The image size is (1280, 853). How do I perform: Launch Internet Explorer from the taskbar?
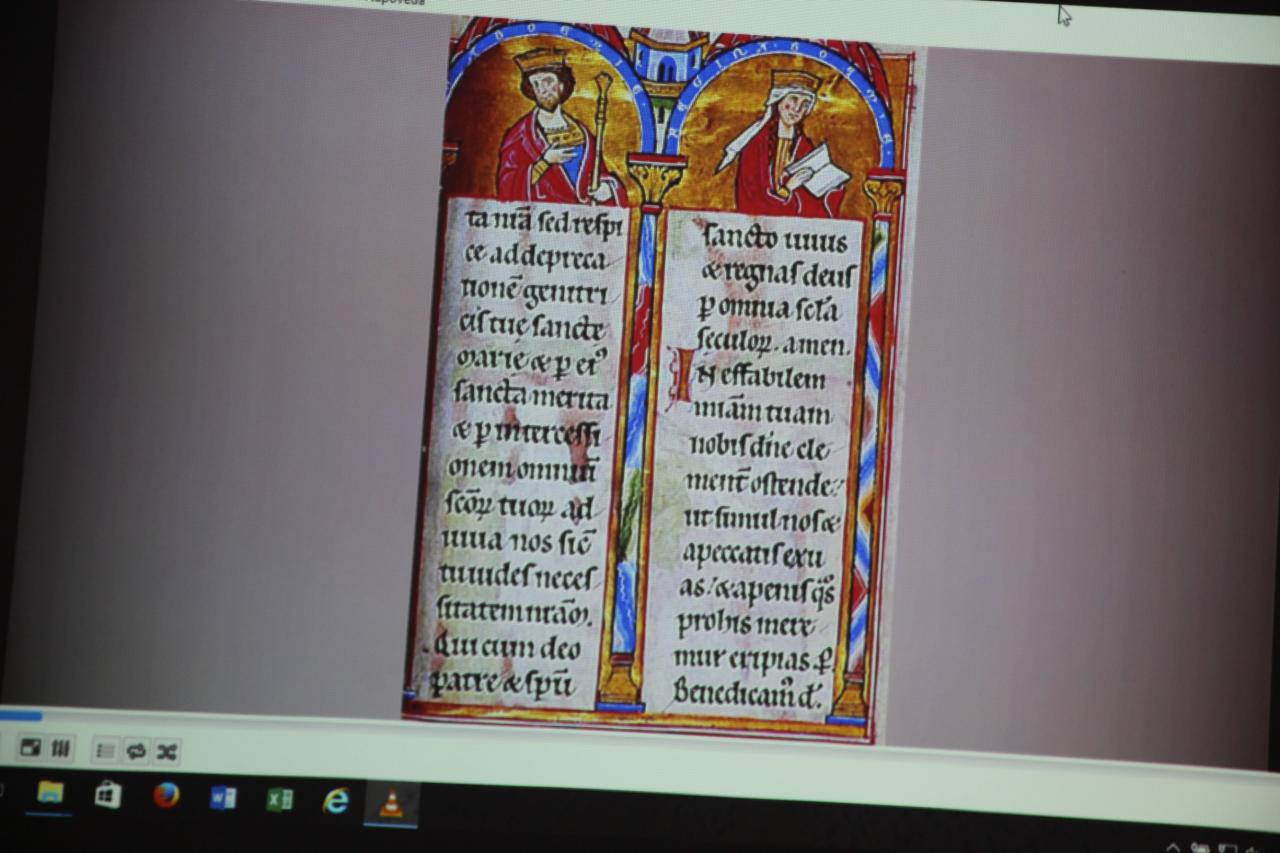336,800
